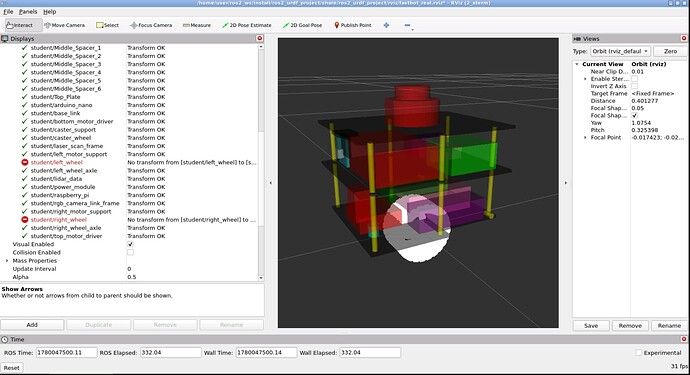Click the Reset button
The width and height of the screenshot is (690, 375).
pyautogui.click(x=12, y=368)
